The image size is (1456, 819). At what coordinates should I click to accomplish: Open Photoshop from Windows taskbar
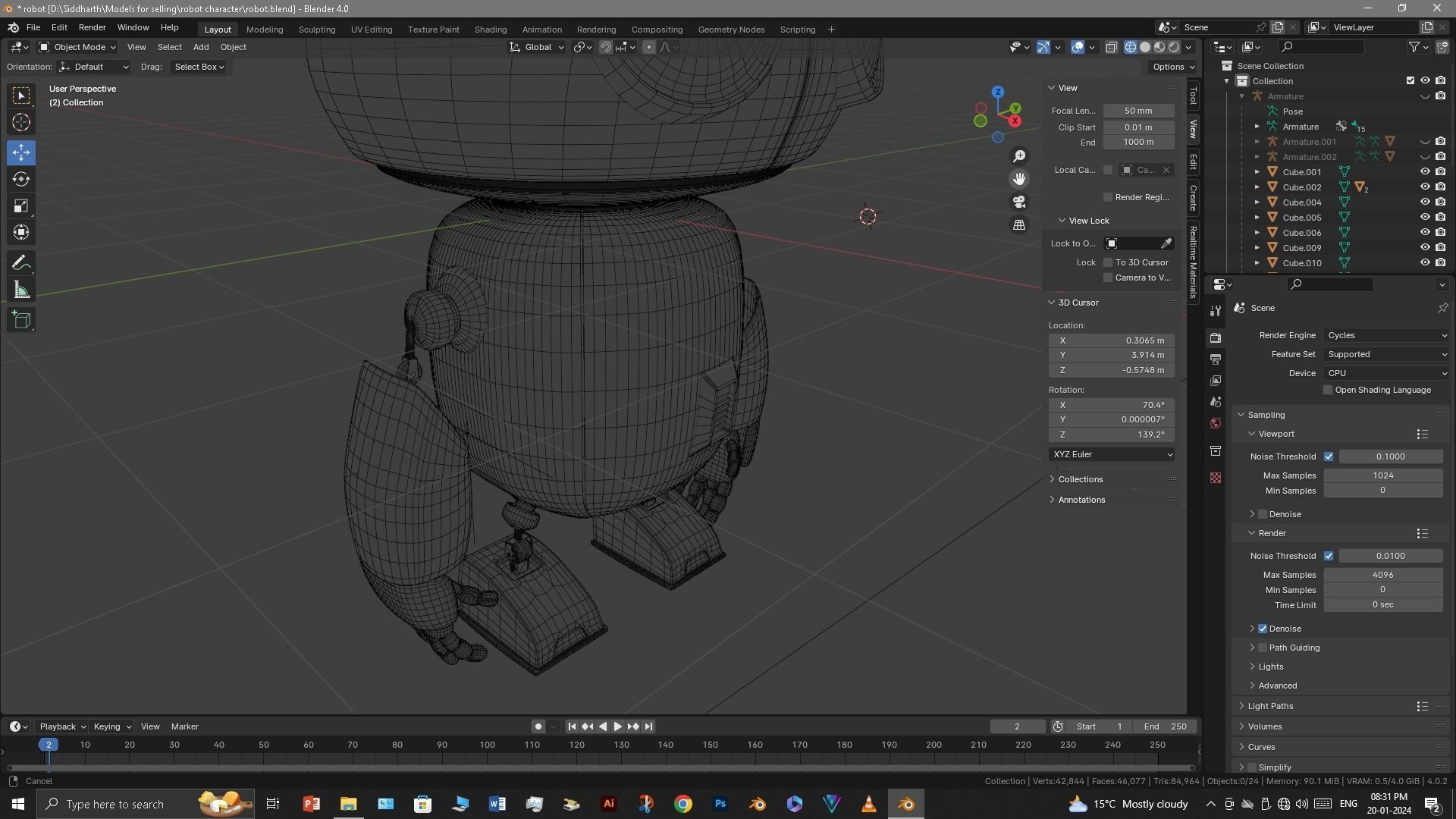coord(720,804)
